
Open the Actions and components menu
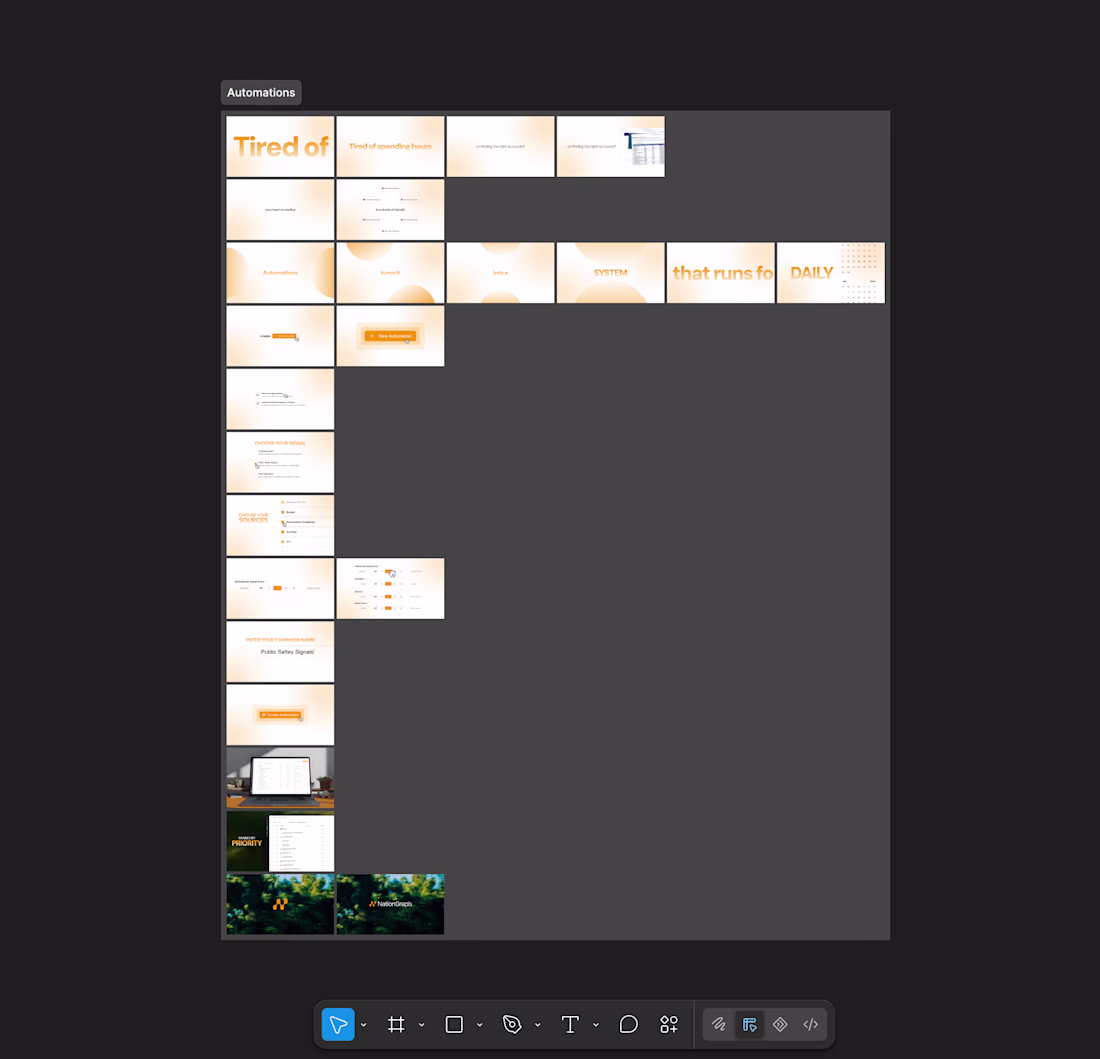669,1025
